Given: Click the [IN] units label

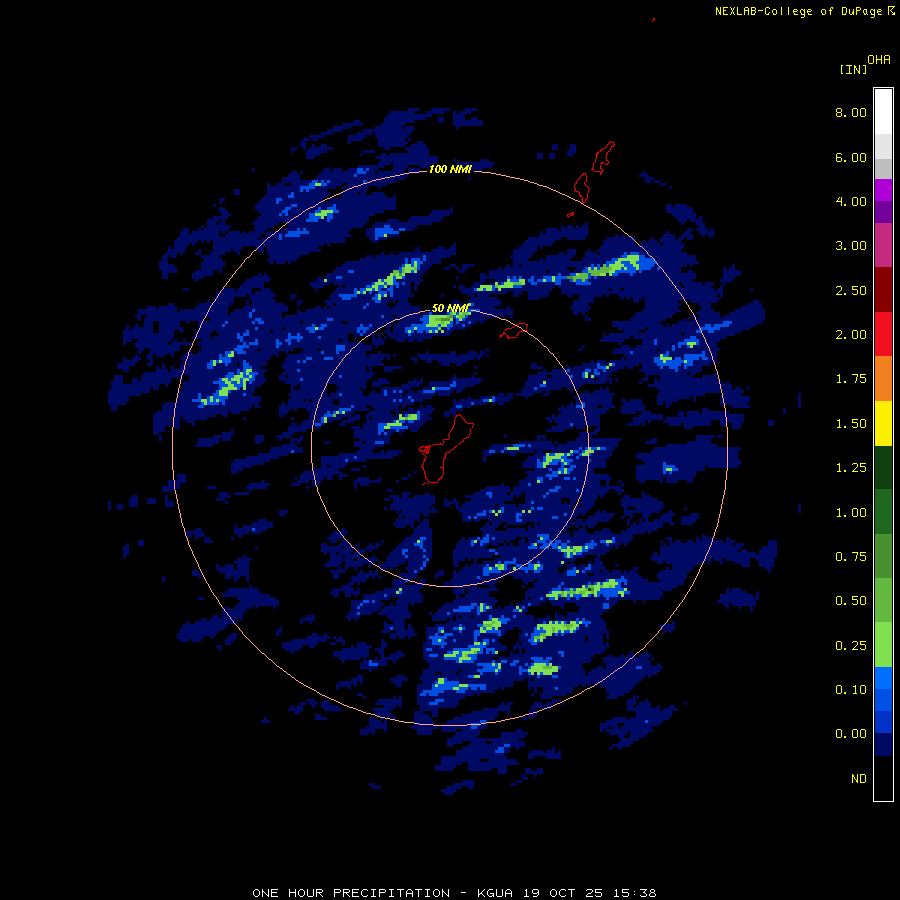Looking at the screenshot, I should [x=853, y=69].
